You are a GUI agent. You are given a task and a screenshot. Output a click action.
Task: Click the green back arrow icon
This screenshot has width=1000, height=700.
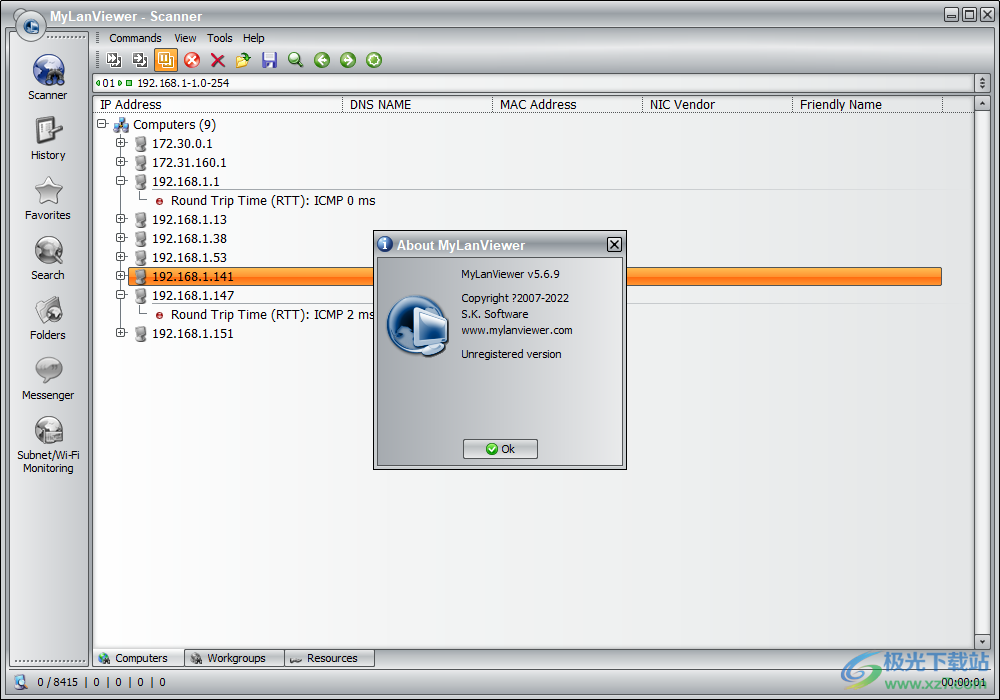322,60
